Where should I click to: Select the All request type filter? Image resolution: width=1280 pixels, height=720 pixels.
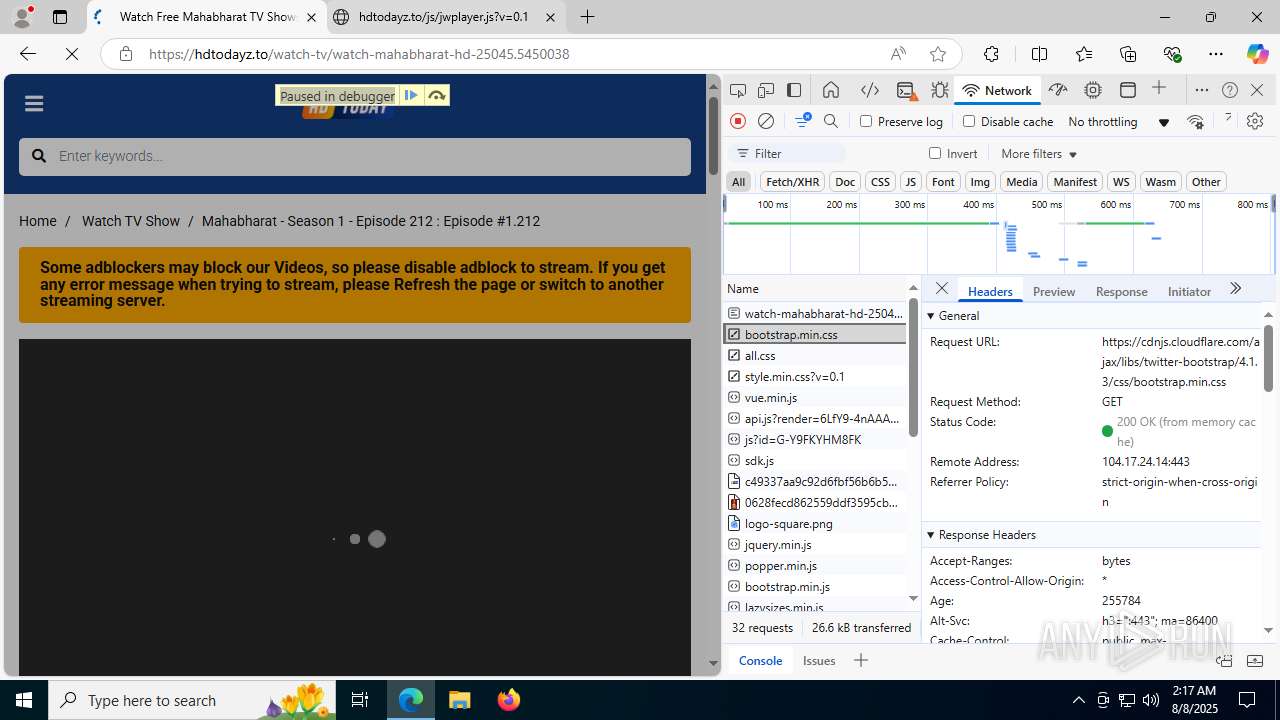click(738, 182)
